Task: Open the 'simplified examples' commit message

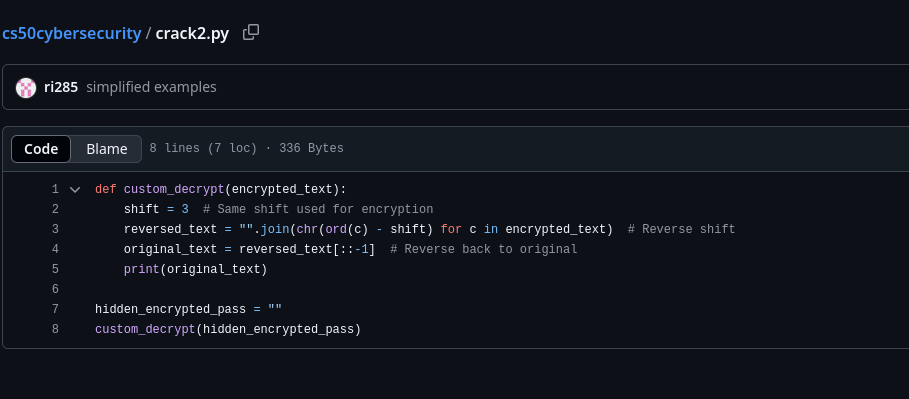Action: (151, 88)
